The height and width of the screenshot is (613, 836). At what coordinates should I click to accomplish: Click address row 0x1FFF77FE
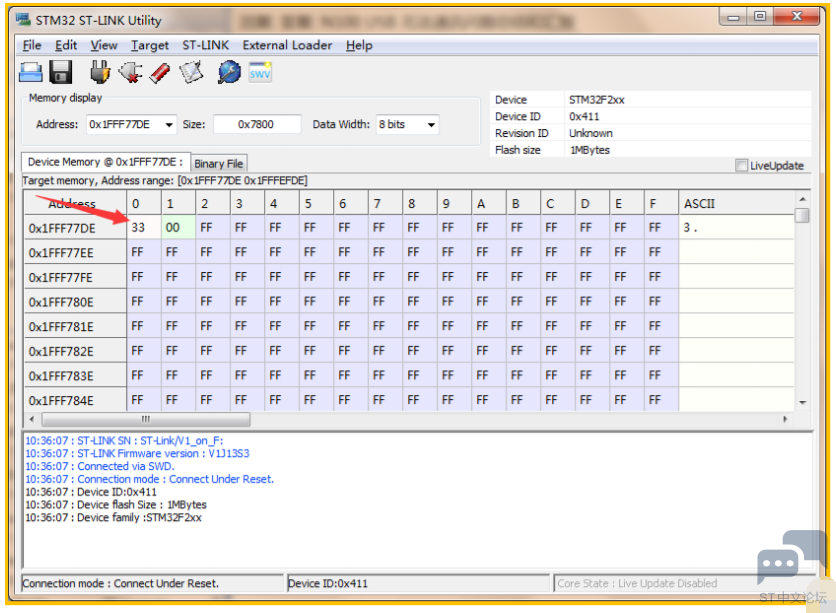75,277
